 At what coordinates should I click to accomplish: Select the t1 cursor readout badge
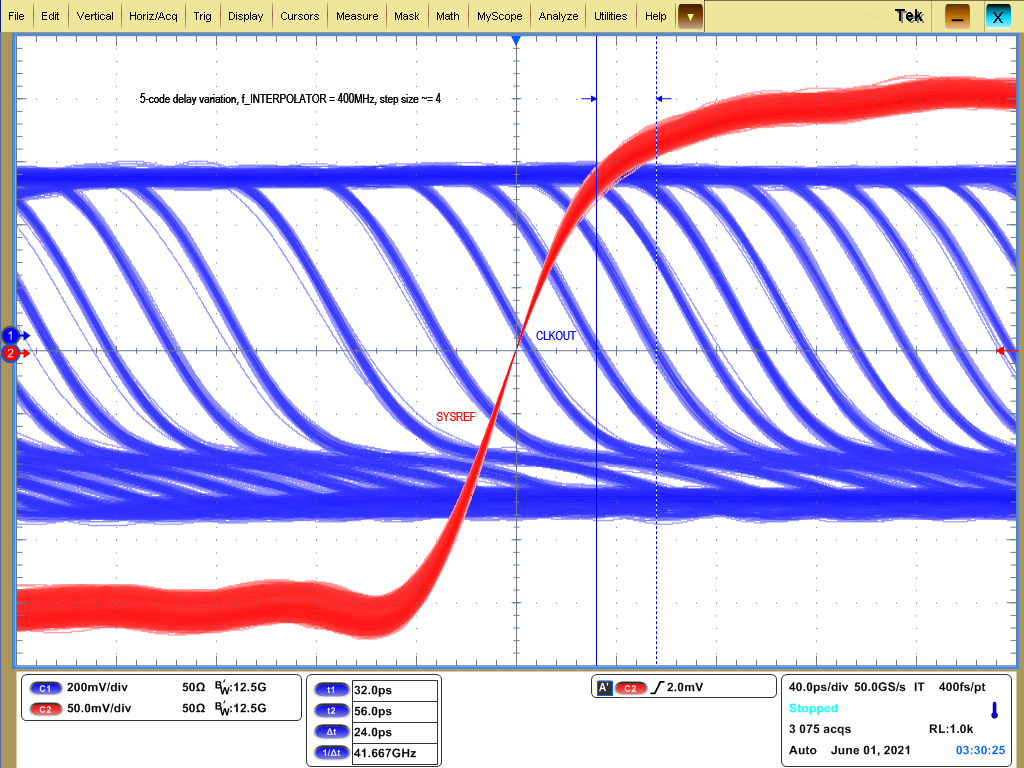coord(331,689)
